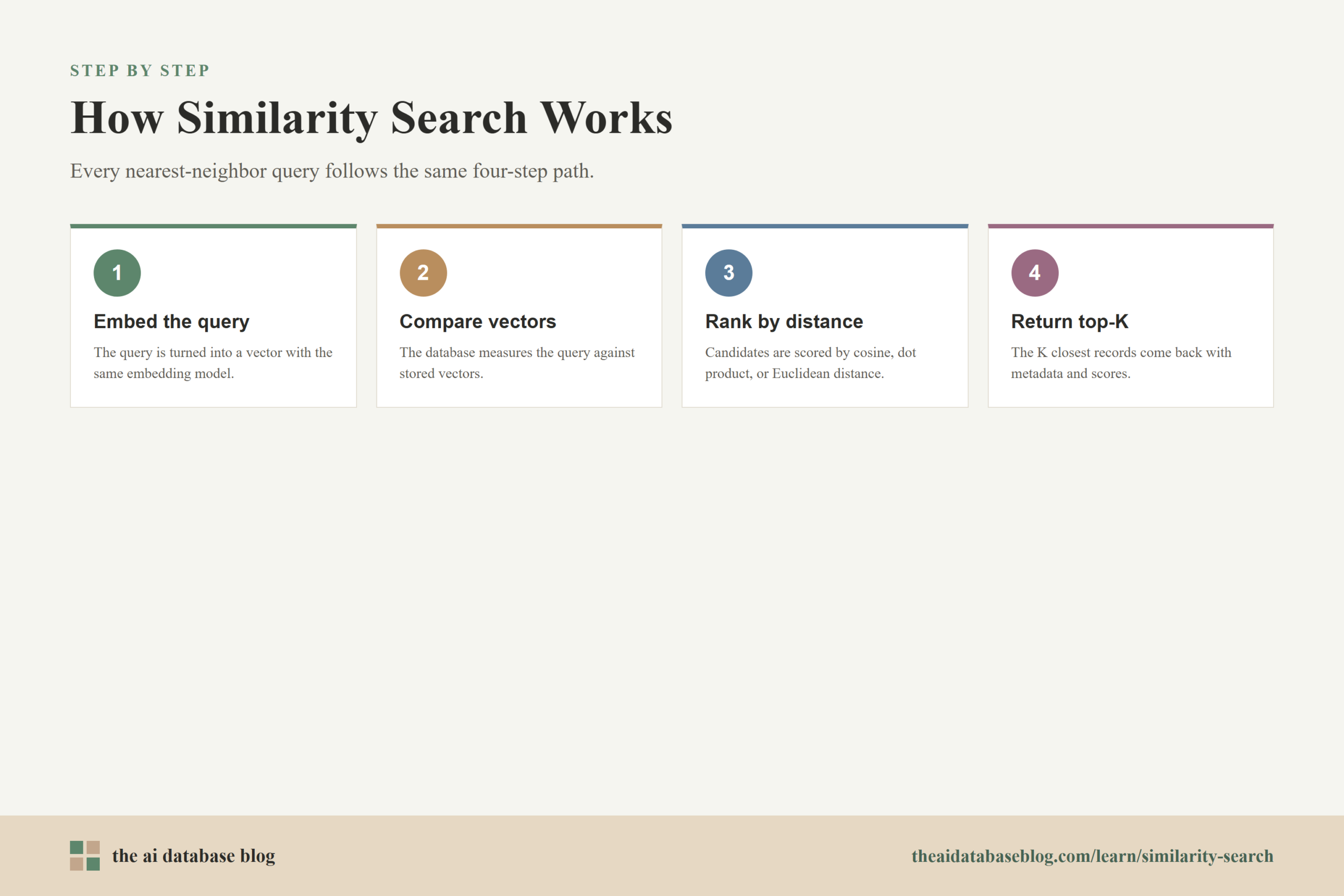The image size is (1344, 896).
Task: Select the 'Embed the query' heading
Action: (172, 322)
